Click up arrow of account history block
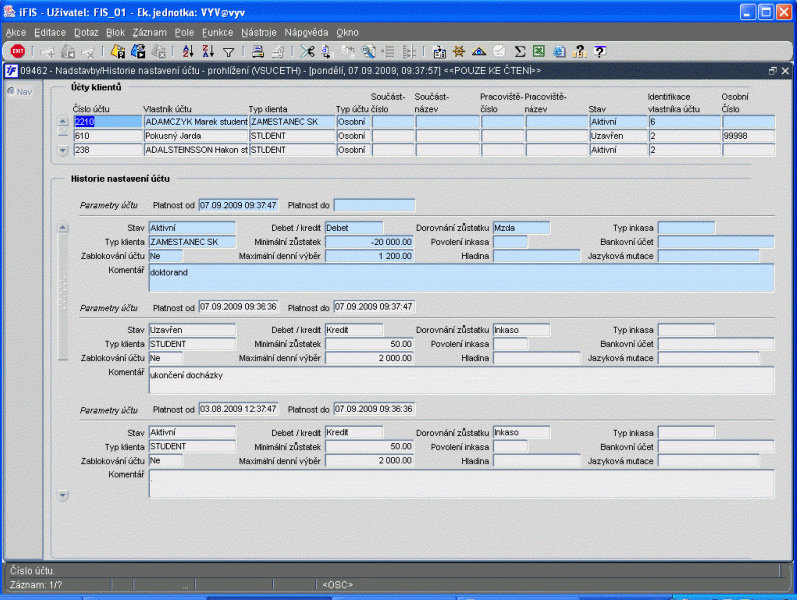 click(63, 227)
